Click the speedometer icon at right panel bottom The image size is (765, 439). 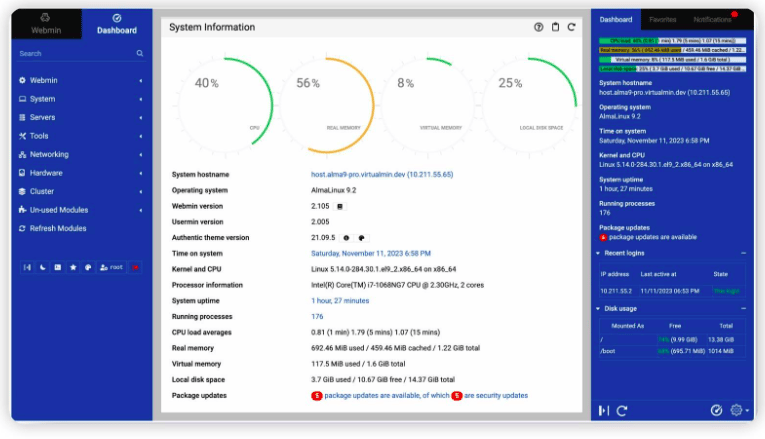(716, 410)
